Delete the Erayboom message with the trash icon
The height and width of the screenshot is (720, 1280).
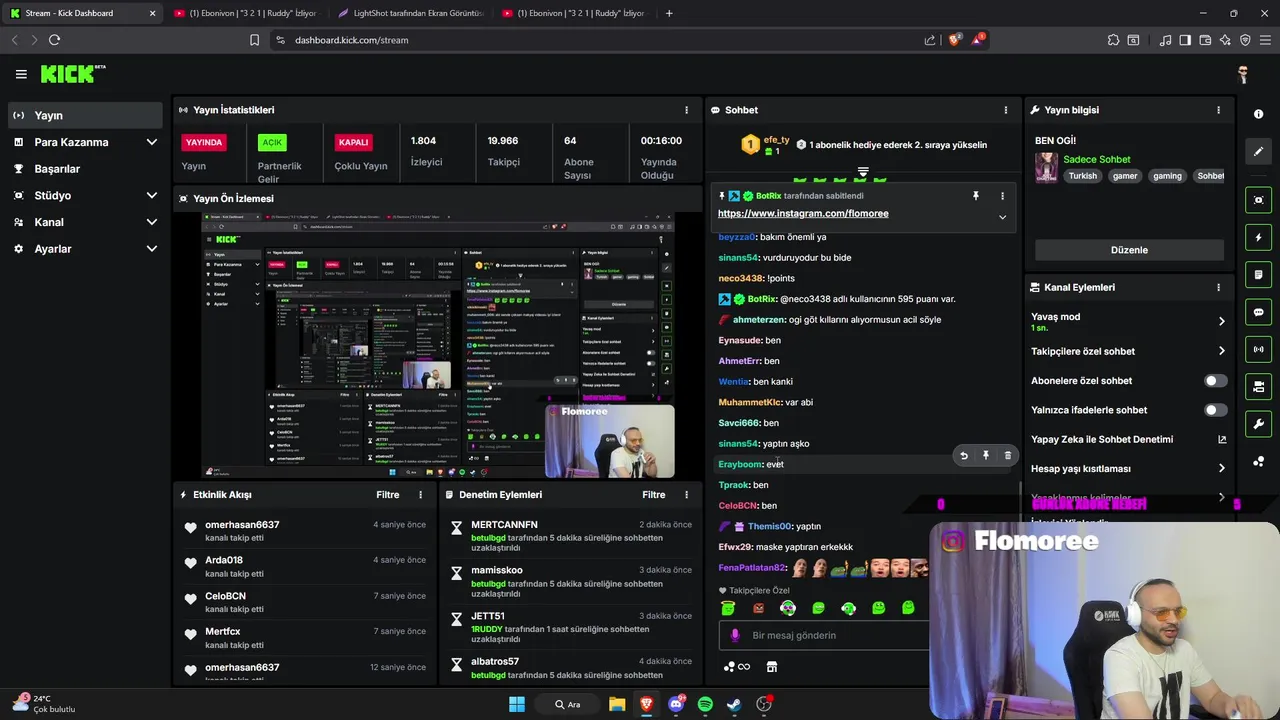point(1007,456)
